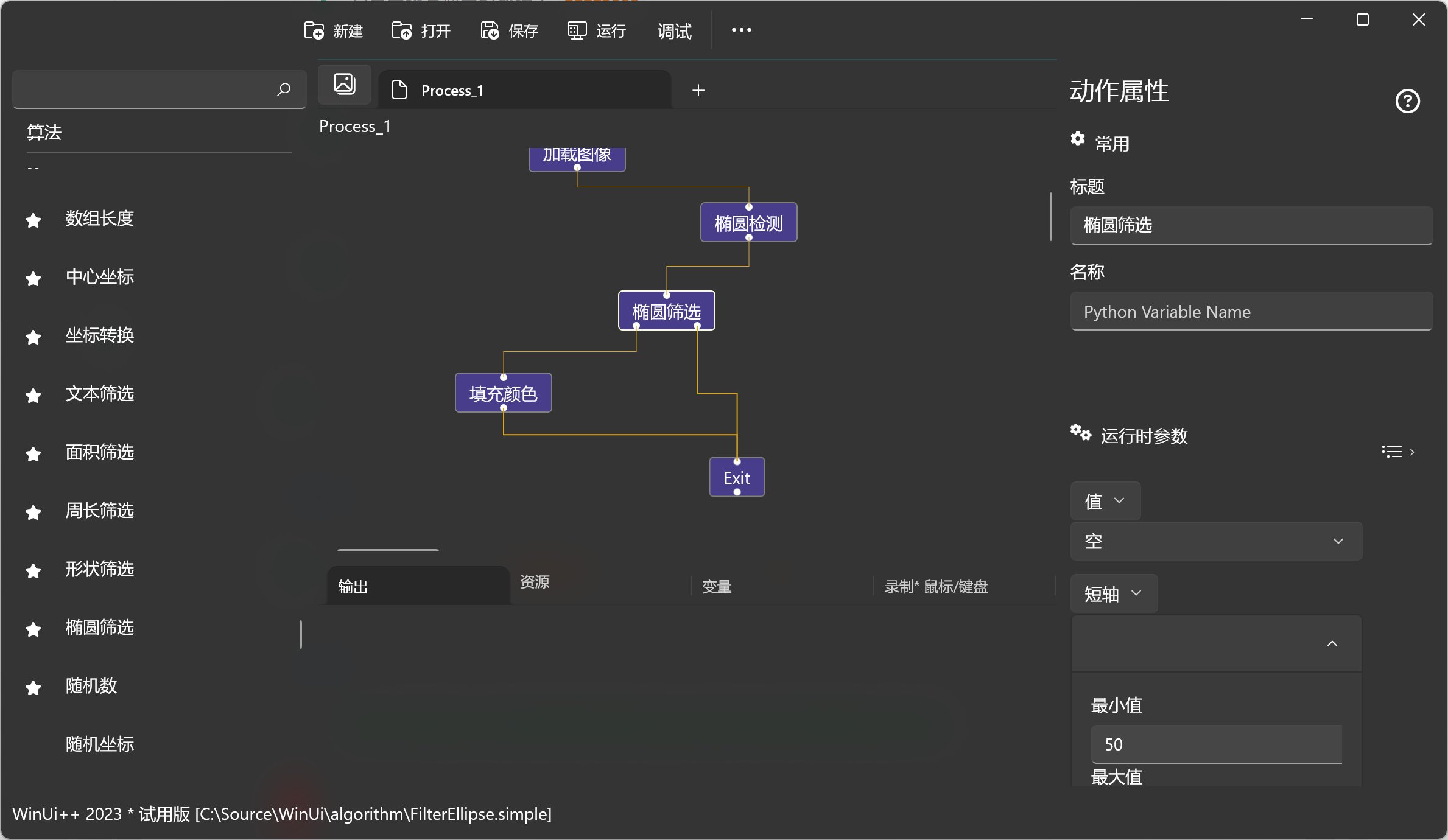
Task: Click the image view icon button
Action: click(345, 85)
